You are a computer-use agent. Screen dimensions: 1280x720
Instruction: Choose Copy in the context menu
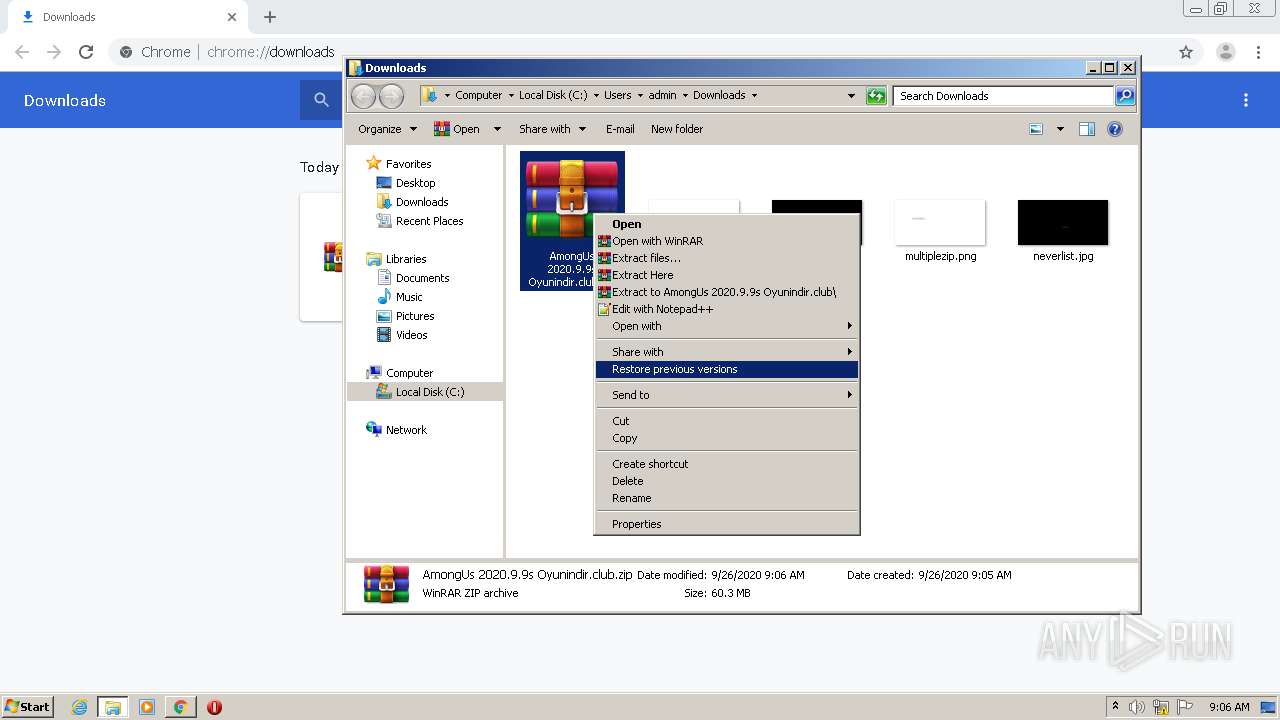(726, 438)
